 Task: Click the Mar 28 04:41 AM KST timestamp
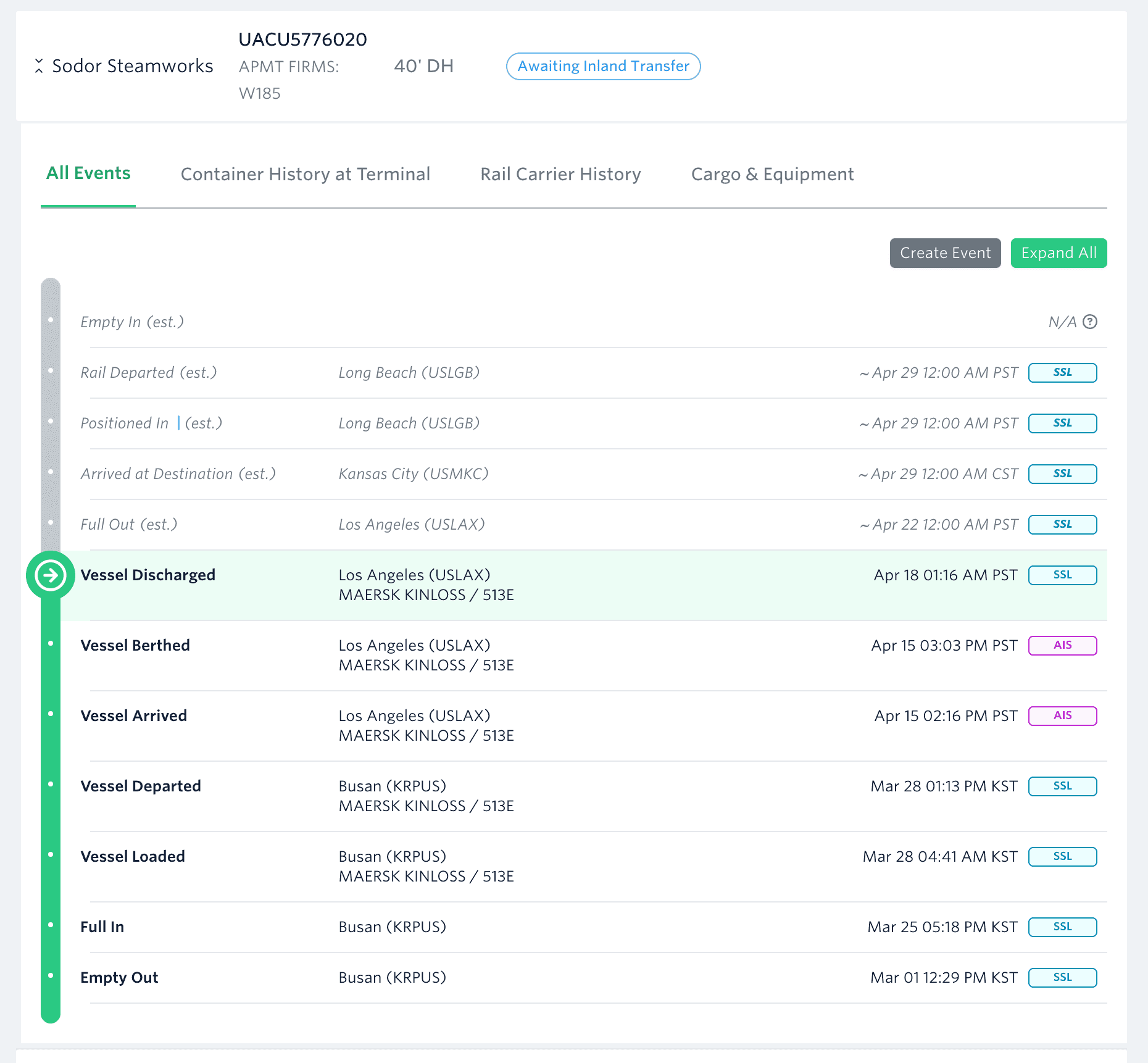[x=940, y=857]
